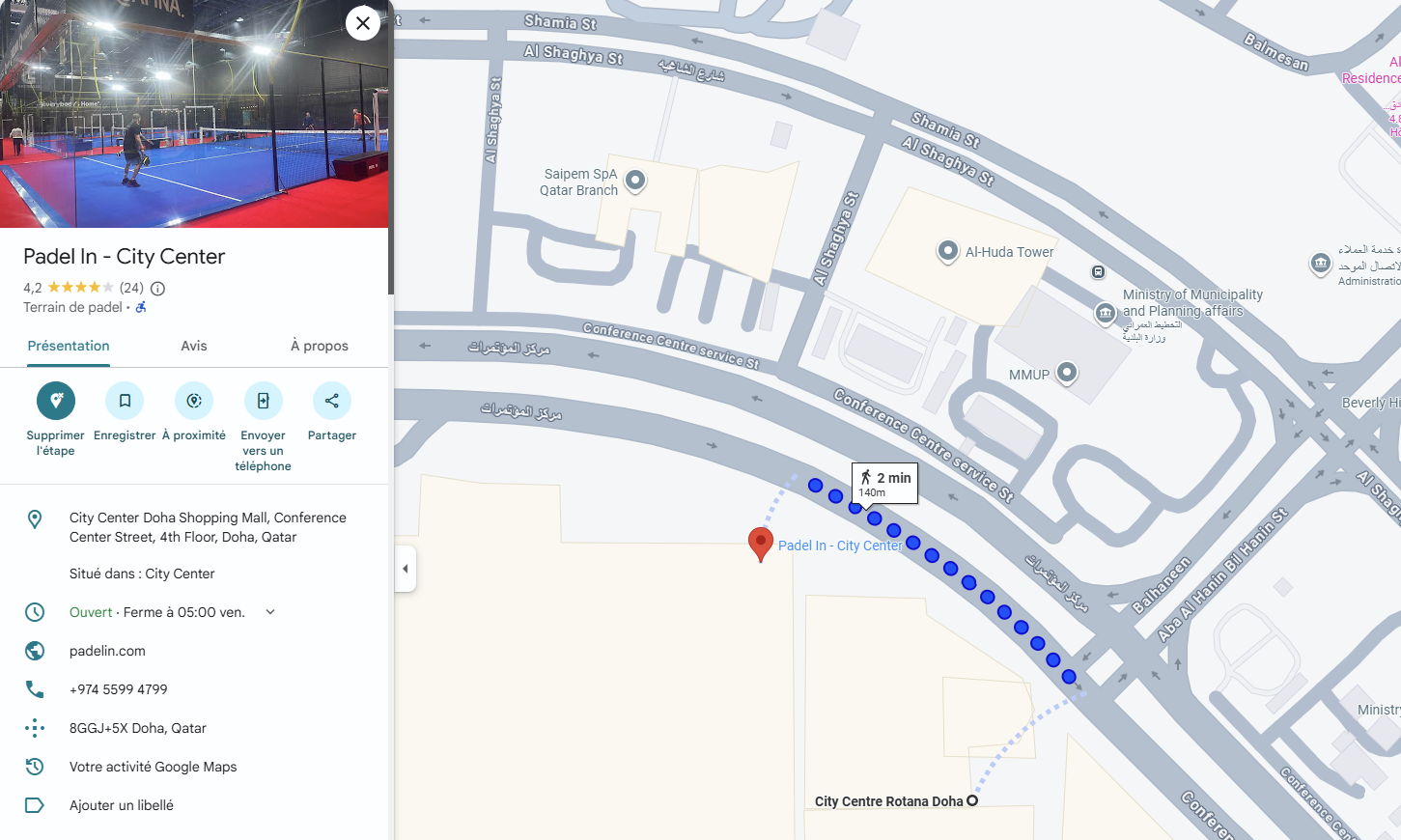Viewport: 1401px width, 840px height.
Task: Select the Al-Huda Tower map marker
Action: 948,251
